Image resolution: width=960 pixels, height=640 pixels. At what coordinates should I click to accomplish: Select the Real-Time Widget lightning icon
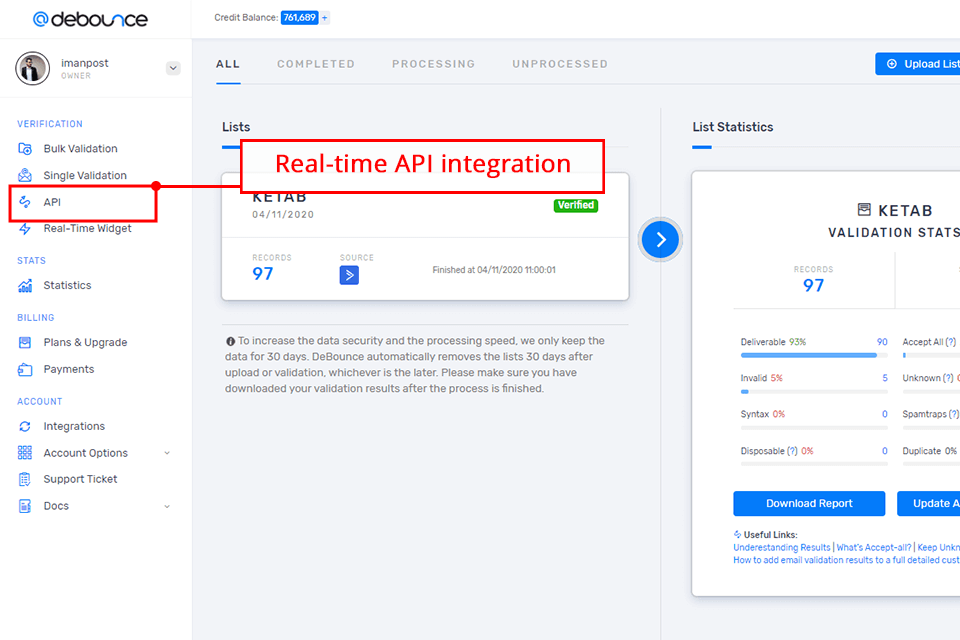[x=25, y=228]
